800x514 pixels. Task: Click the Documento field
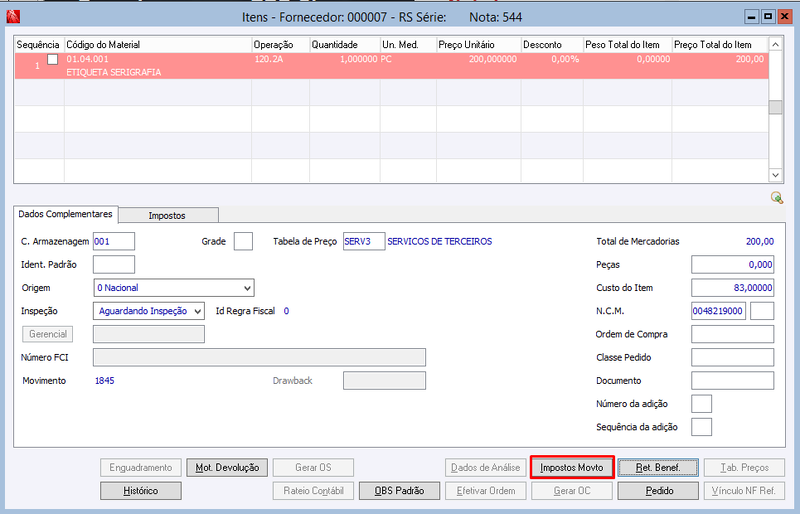coord(733,381)
